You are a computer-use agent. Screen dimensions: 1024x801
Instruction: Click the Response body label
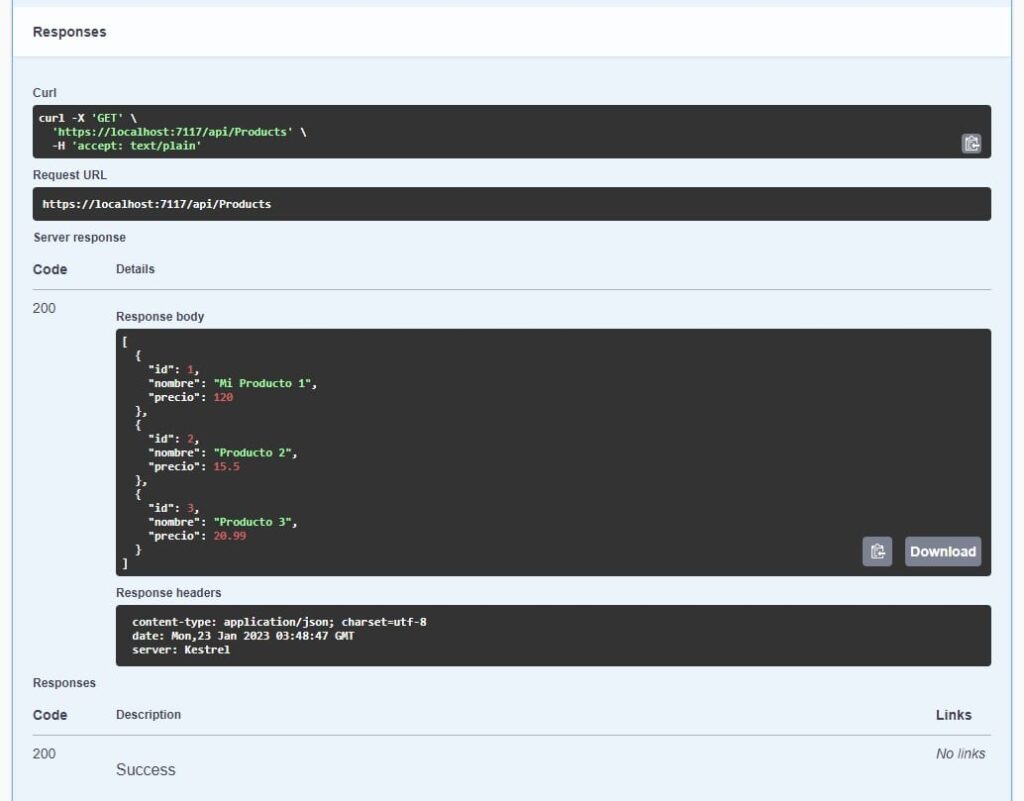160,317
